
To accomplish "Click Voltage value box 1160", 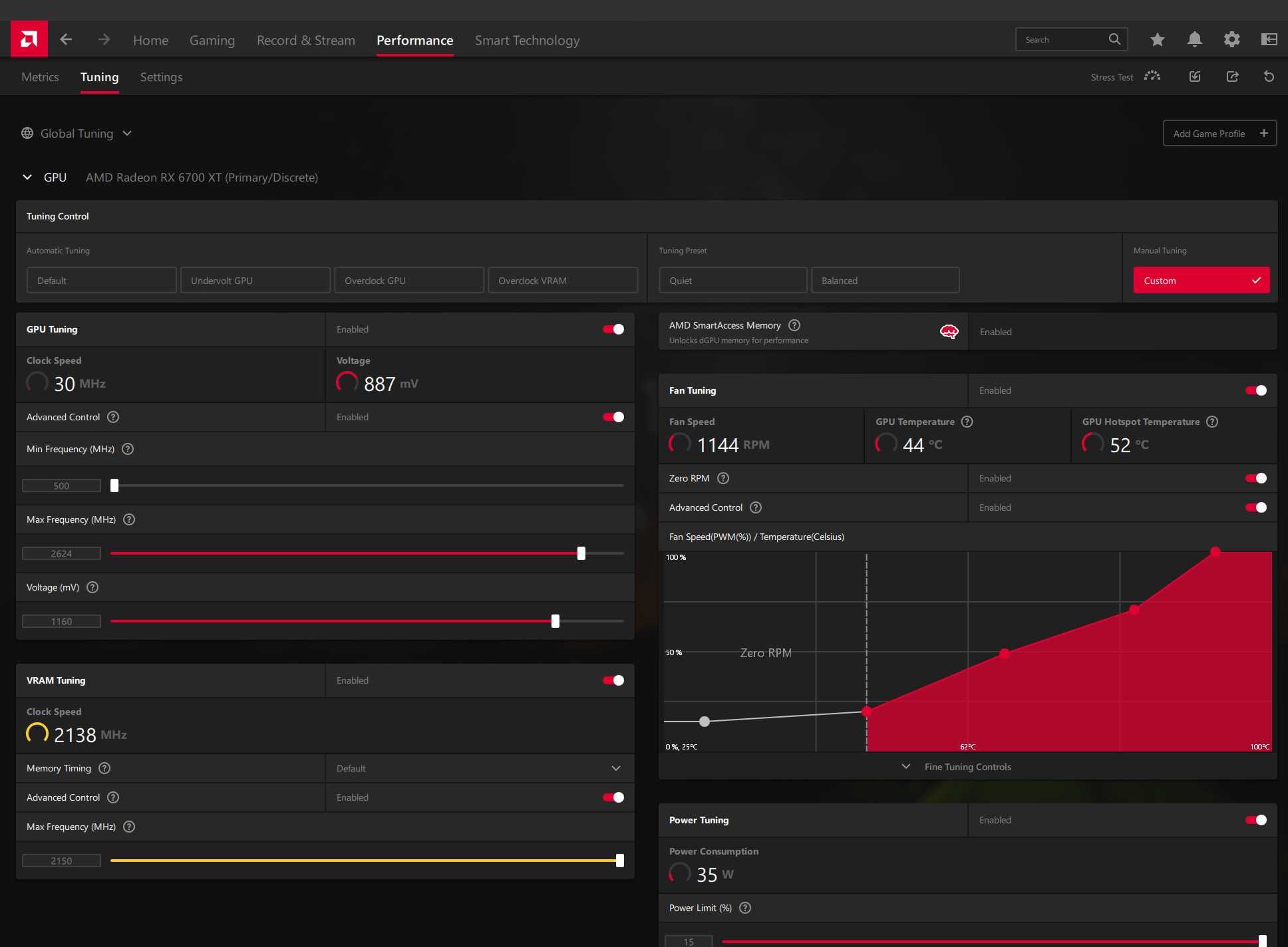I will 61,621.
